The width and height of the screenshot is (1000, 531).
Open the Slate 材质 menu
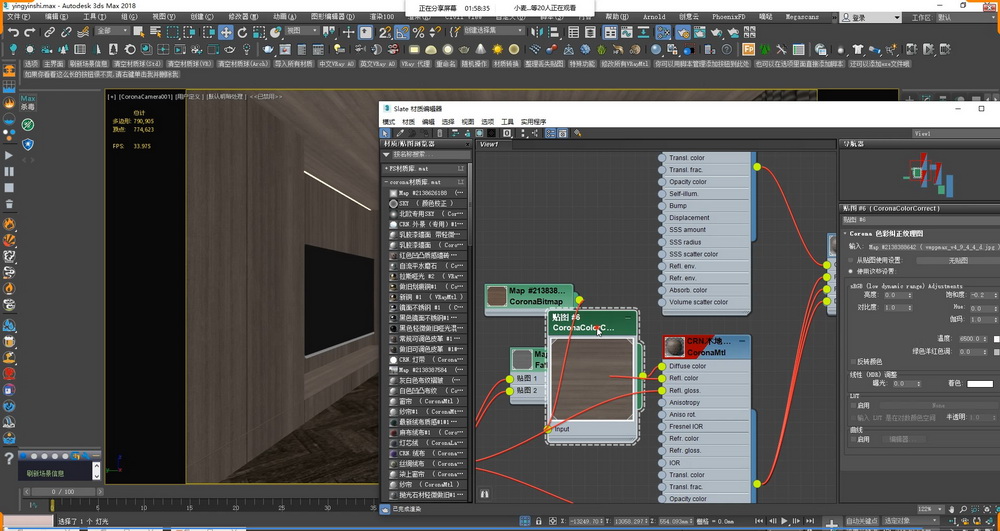point(408,122)
